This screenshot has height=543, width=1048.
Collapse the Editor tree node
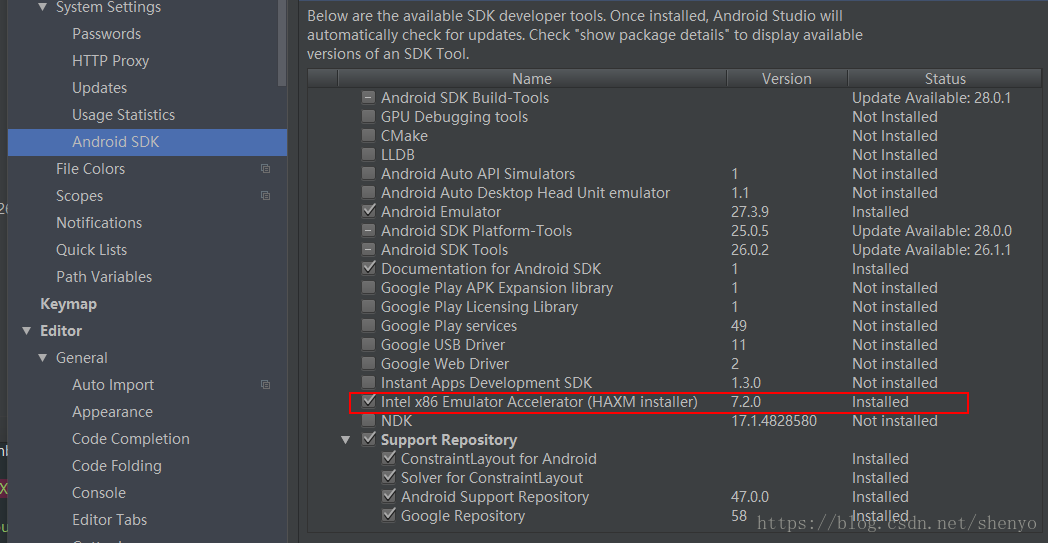coord(27,331)
